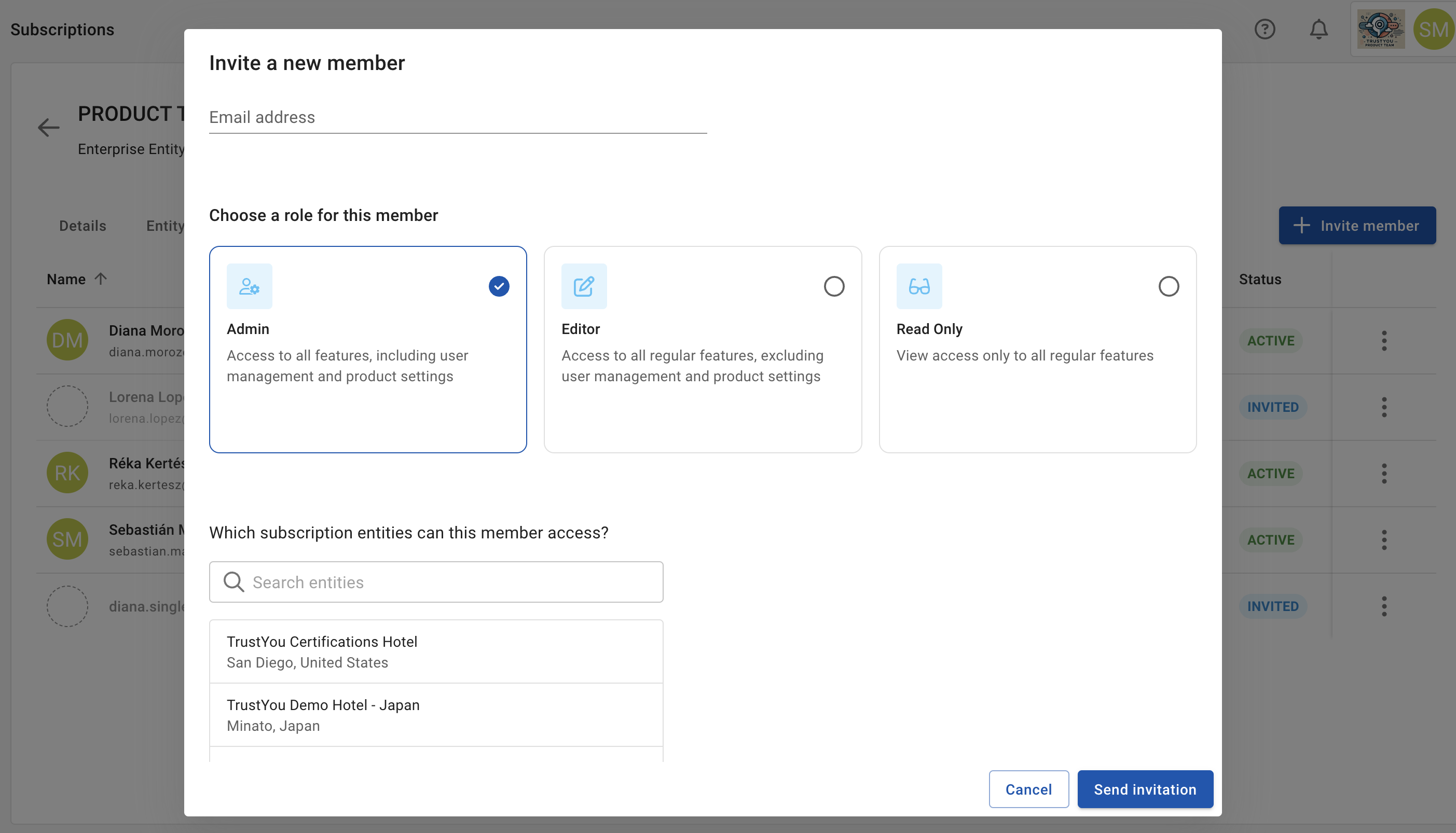1456x833 pixels.
Task: Select TrustYou Demo Hotel - Japan entity
Action: 436,715
